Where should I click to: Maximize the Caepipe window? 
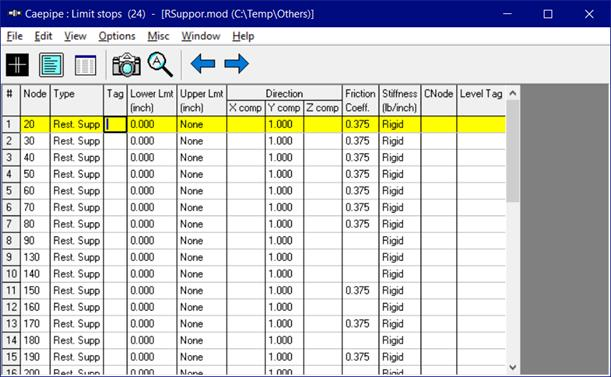(548, 14)
